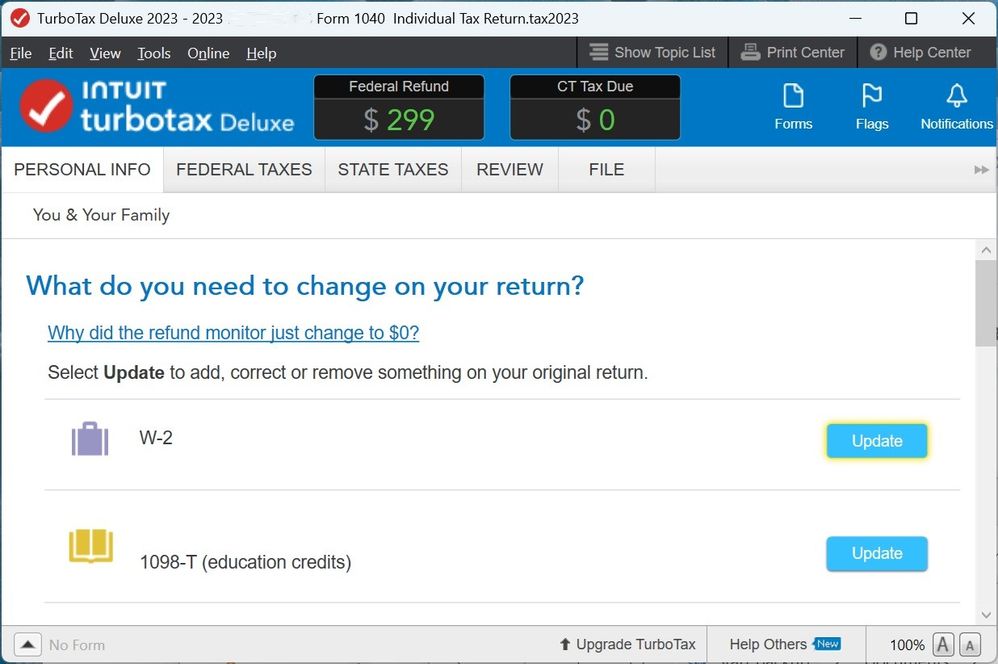Open the Help Center
The width and height of the screenshot is (998, 664).
click(920, 52)
